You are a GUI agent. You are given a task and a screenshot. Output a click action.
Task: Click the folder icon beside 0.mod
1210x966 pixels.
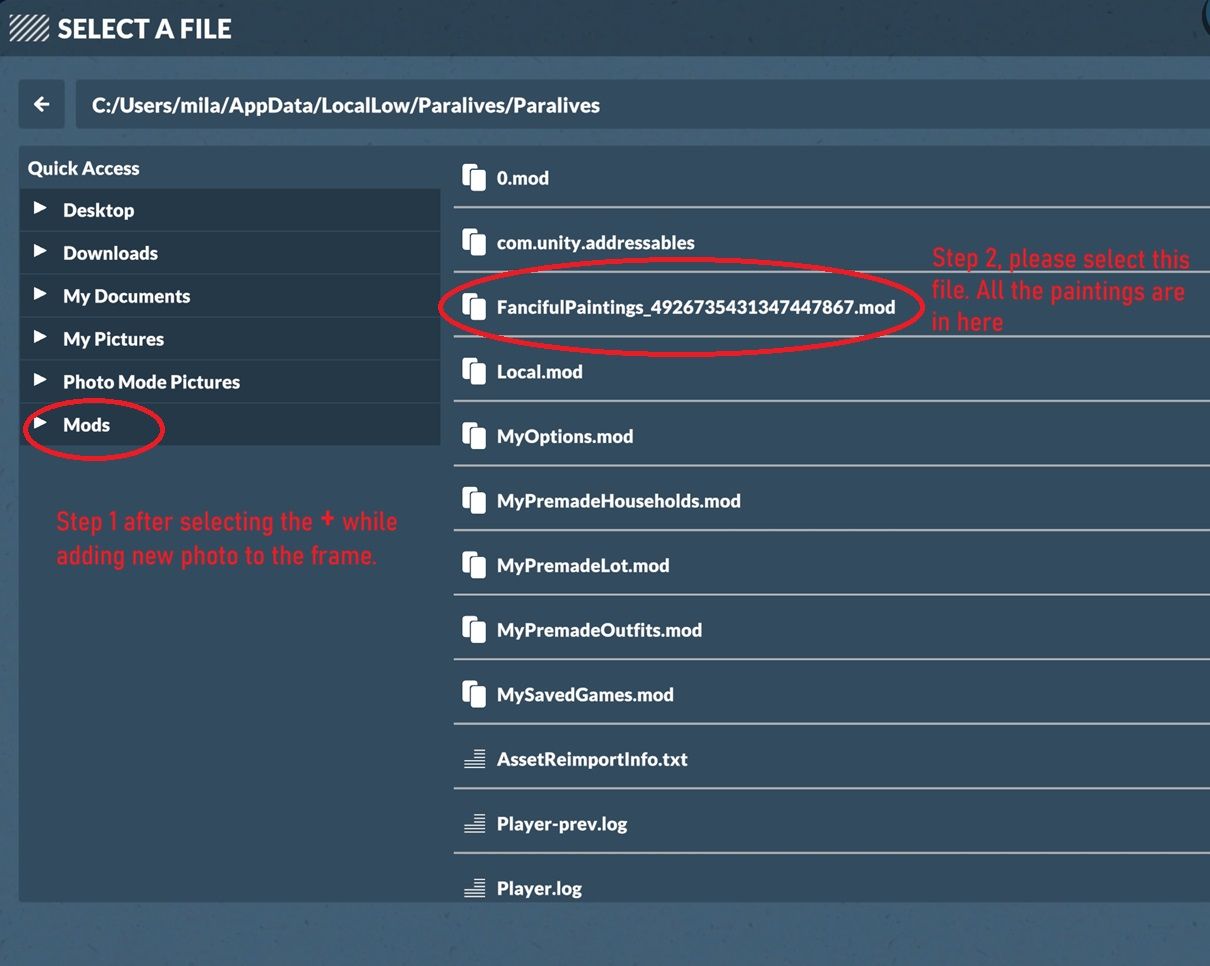tap(474, 178)
